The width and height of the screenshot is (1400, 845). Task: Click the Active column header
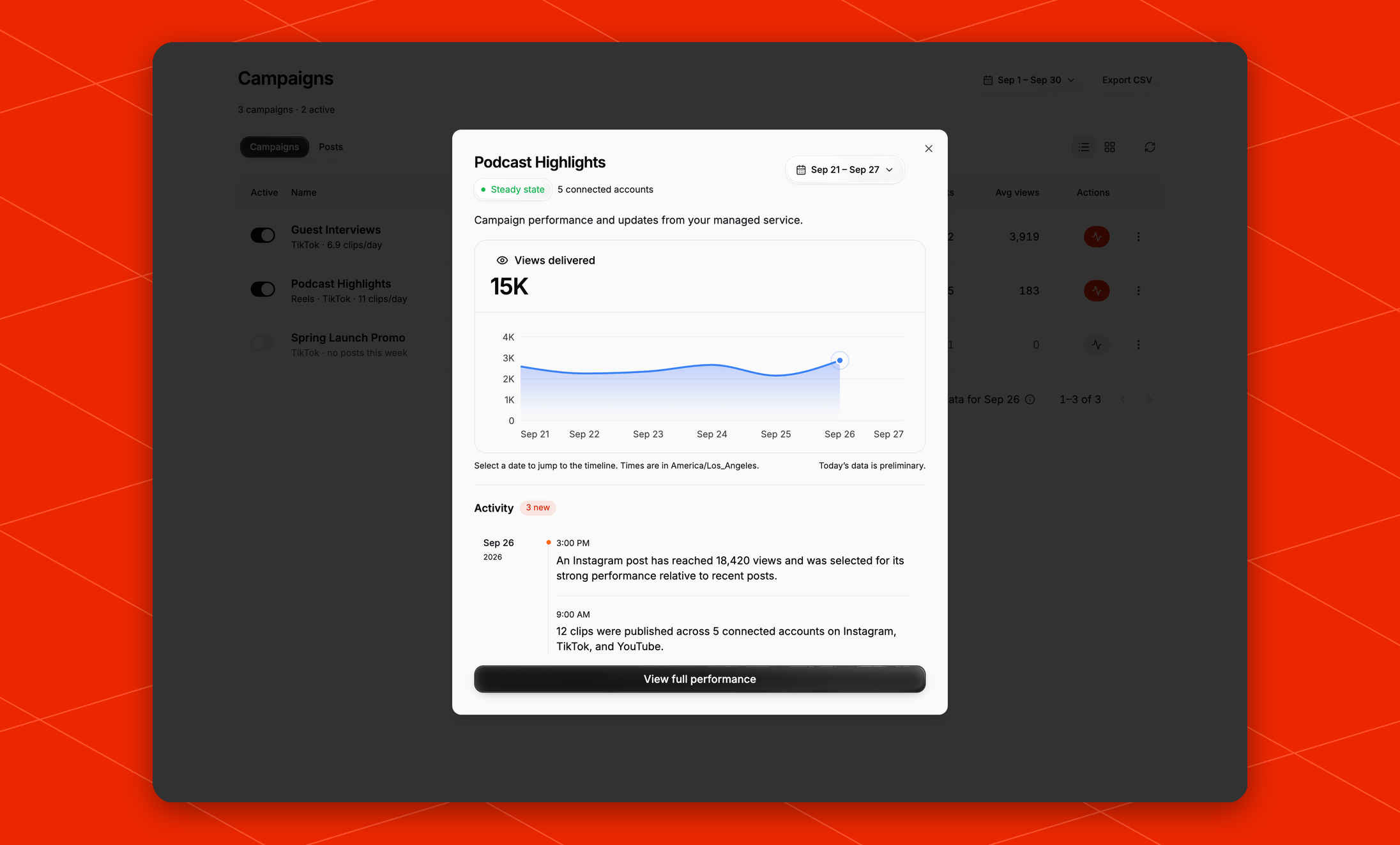point(264,193)
